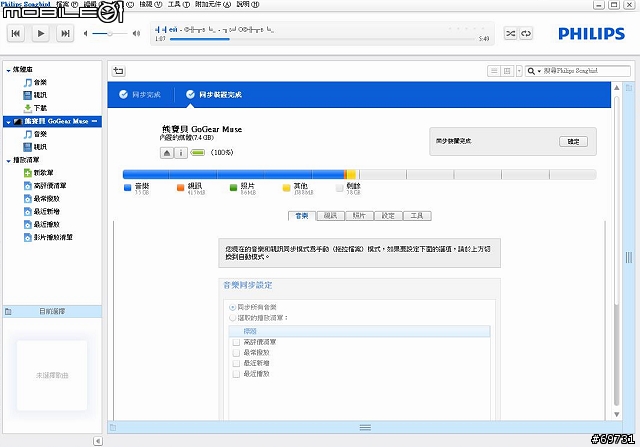Select the 同步裝置完成 status step
This screenshot has height=447, width=640.
(x=214, y=95)
